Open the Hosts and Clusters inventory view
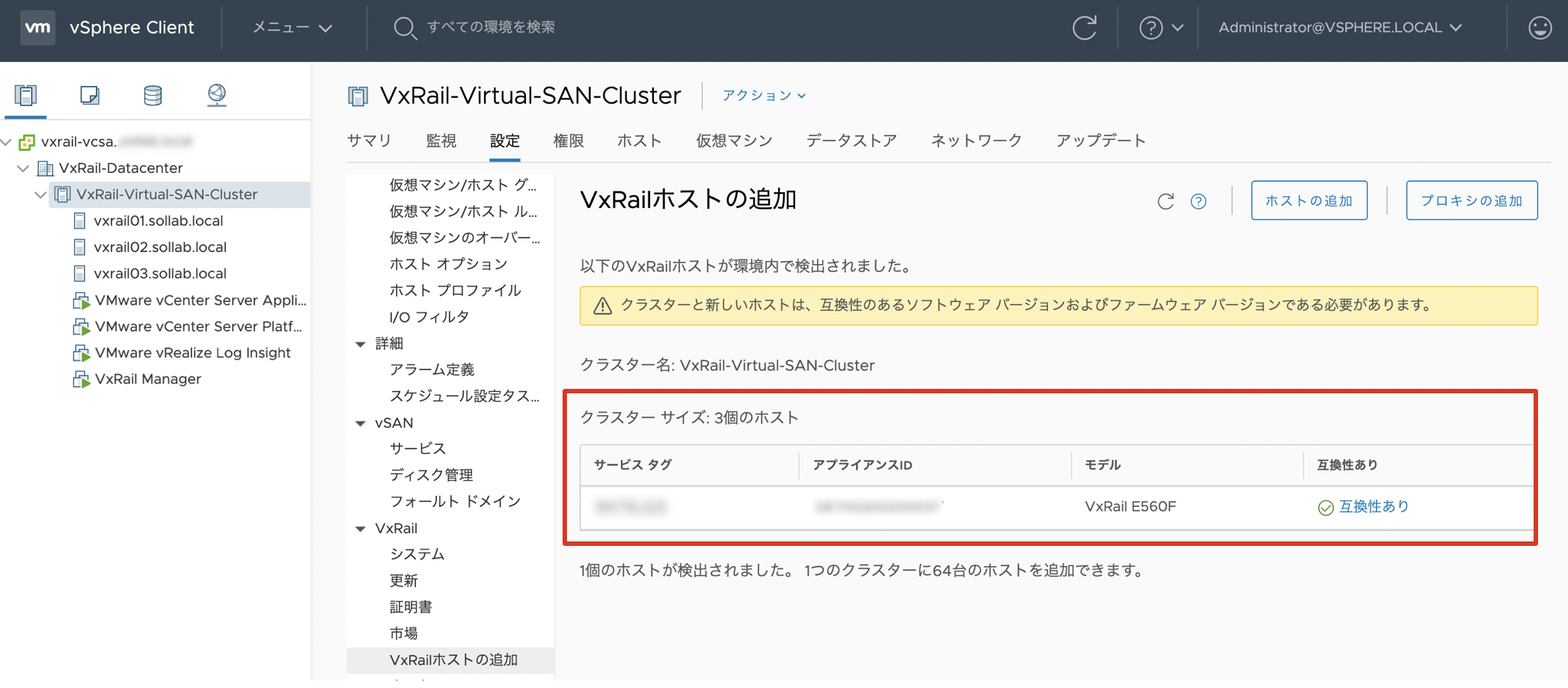 point(25,95)
